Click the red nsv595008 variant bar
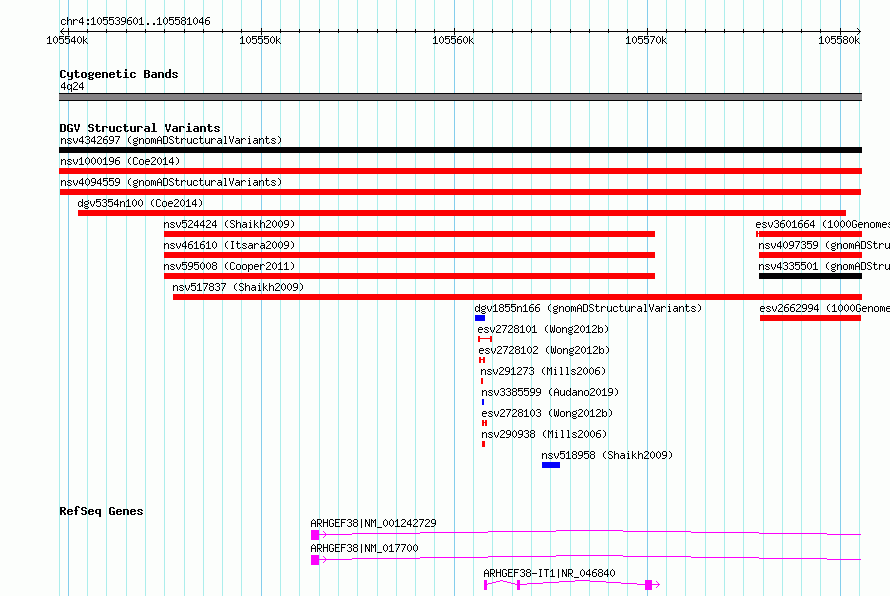 409,276
